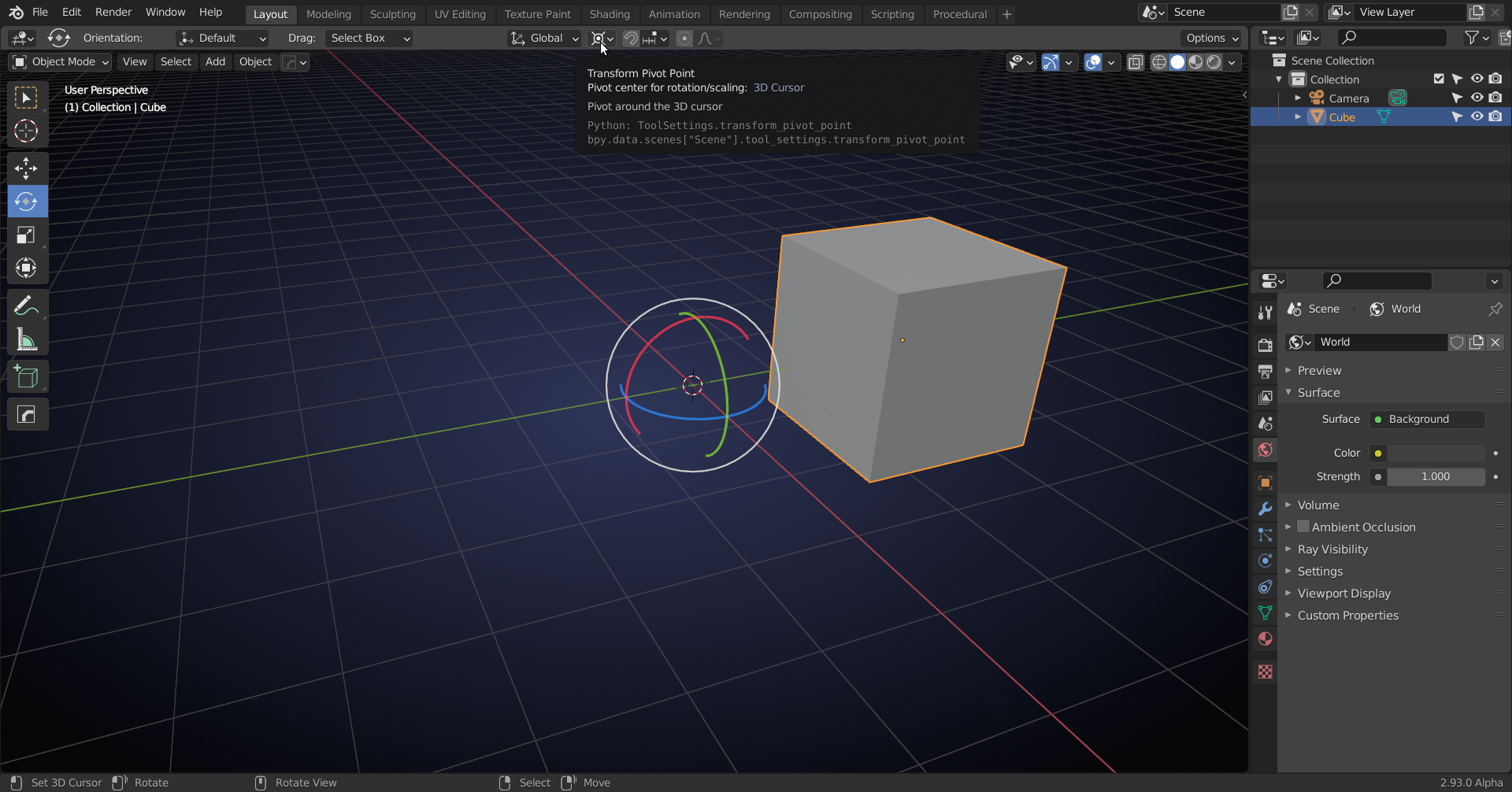Open the viewport Add menu
Image resolution: width=1512 pixels, height=792 pixels.
coord(215,61)
